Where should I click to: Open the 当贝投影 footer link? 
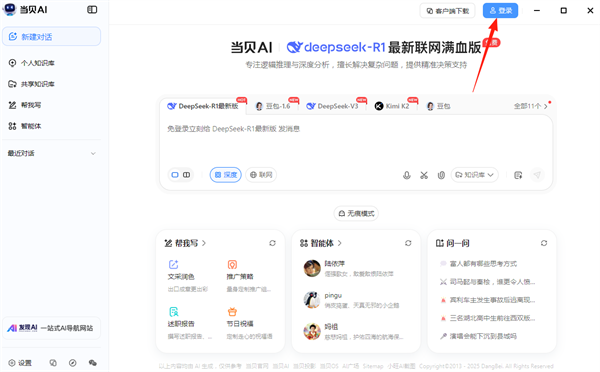pyautogui.click(x=305, y=366)
